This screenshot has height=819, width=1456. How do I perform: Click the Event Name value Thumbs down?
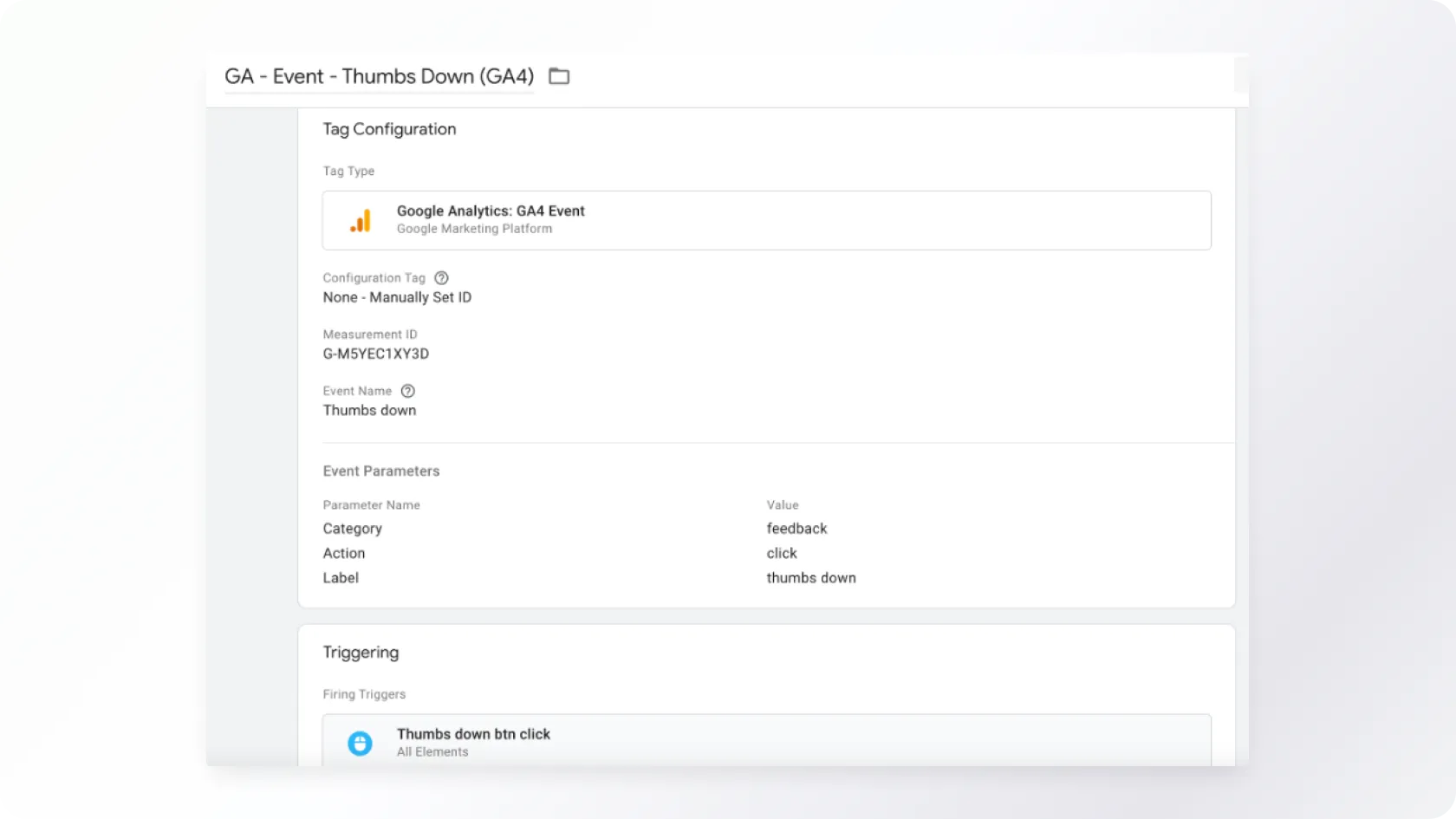click(369, 410)
